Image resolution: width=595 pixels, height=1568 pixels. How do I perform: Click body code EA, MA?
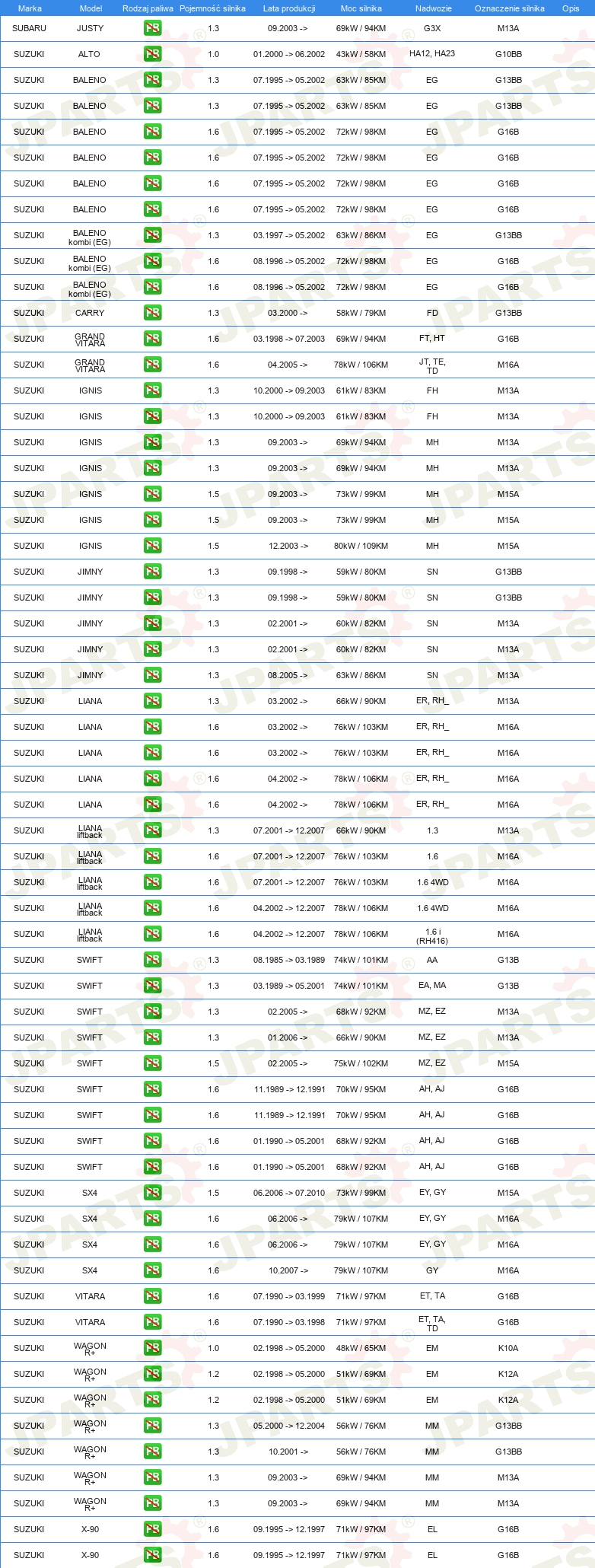[x=432, y=986]
